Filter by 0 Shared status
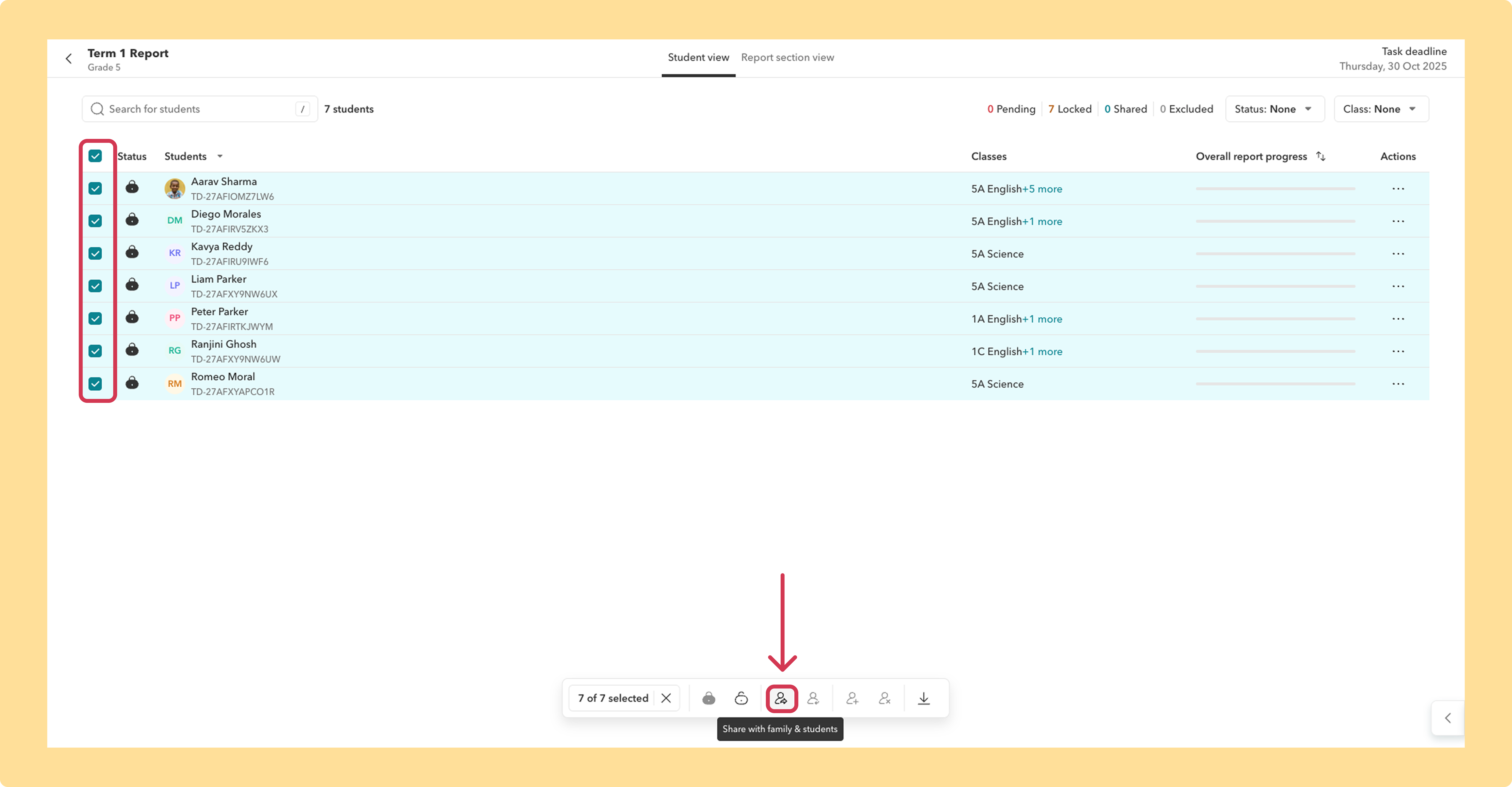The width and height of the screenshot is (1512, 787). (x=1126, y=109)
